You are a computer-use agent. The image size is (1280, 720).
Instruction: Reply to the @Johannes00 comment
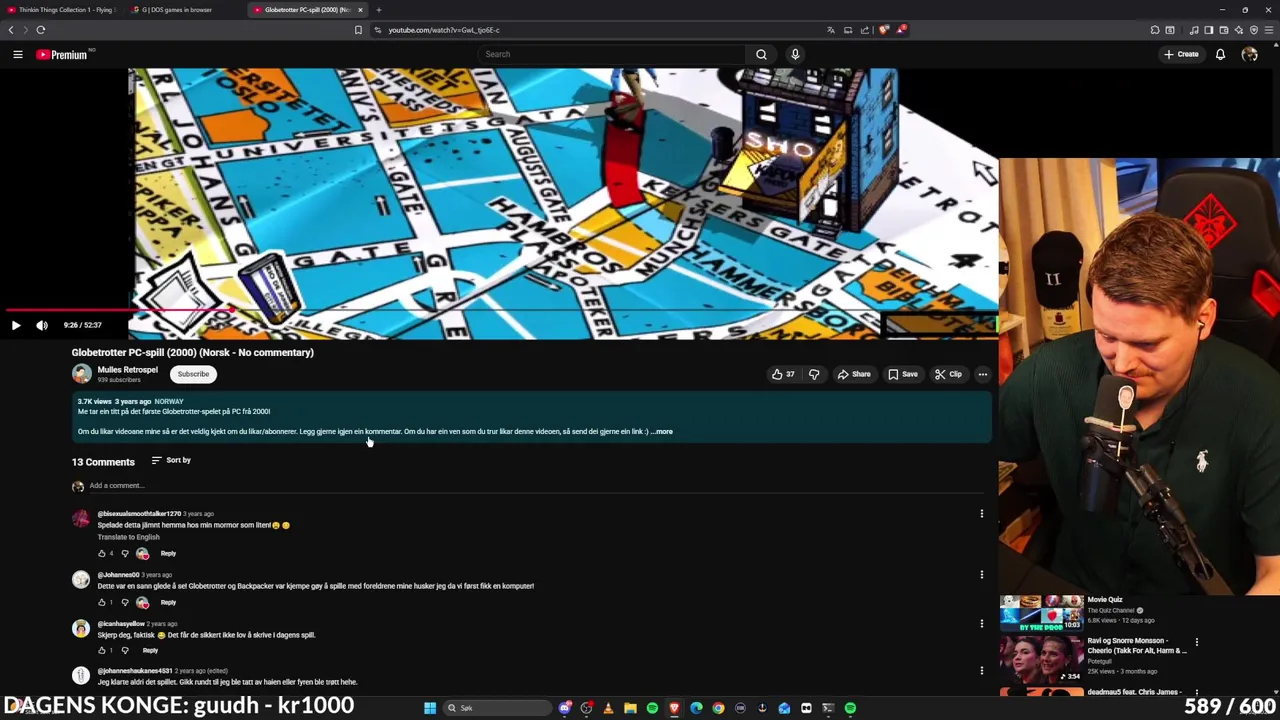click(x=168, y=602)
